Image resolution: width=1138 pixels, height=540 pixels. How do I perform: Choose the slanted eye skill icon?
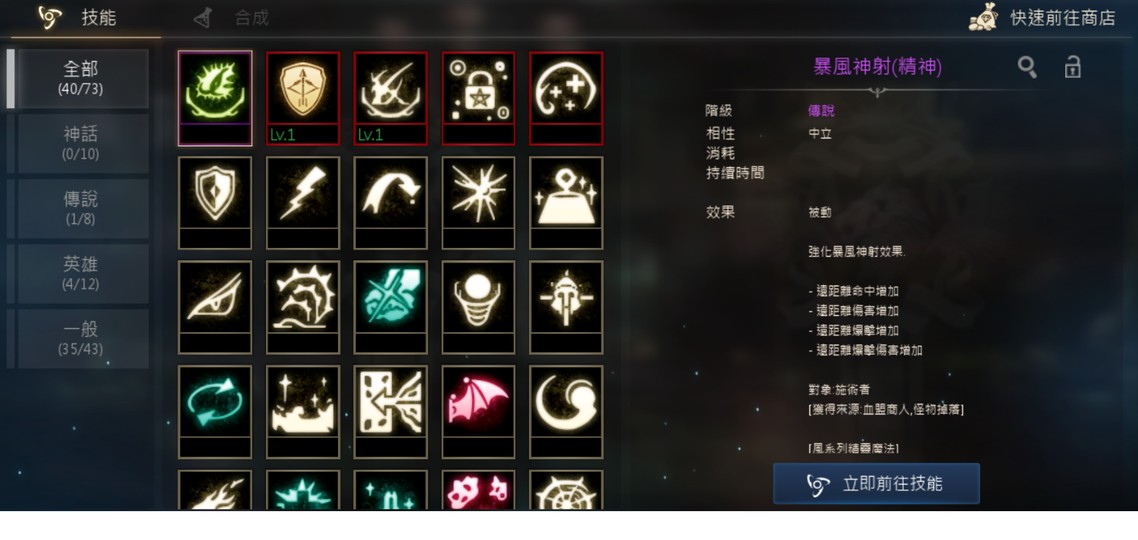[x=215, y=307]
